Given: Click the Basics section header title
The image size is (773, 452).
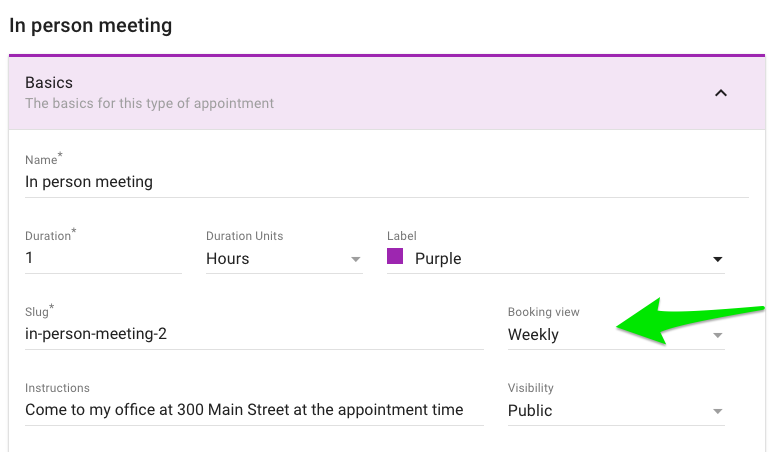Looking at the screenshot, I should pos(49,82).
